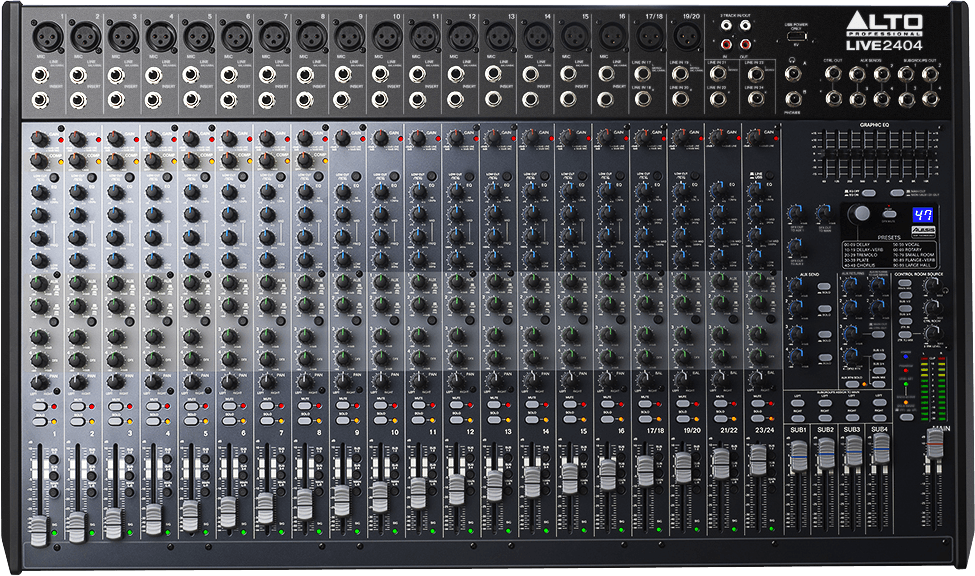975x576 pixels.
Task: Adjust channel 1 PAN knob
Action: (x=40, y=382)
